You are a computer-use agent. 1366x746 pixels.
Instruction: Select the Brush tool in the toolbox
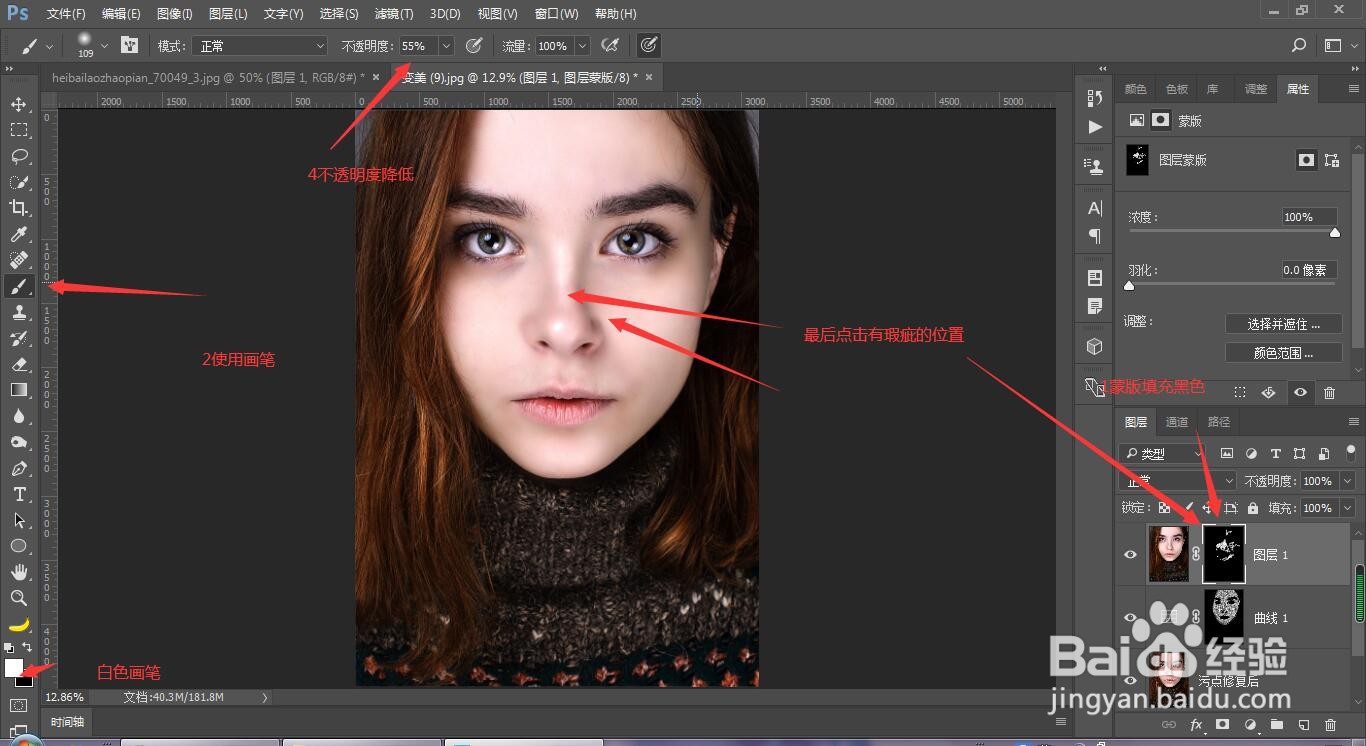coord(19,286)
